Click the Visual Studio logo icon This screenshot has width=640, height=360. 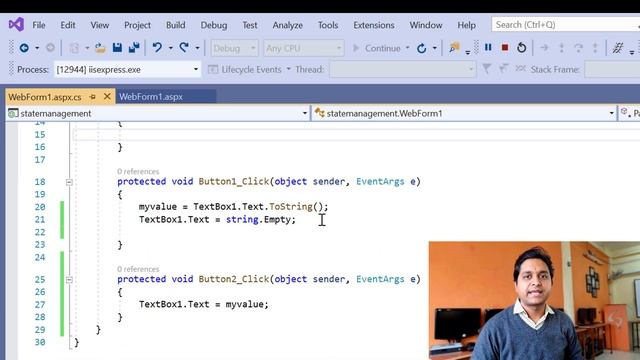click(16, 25)
